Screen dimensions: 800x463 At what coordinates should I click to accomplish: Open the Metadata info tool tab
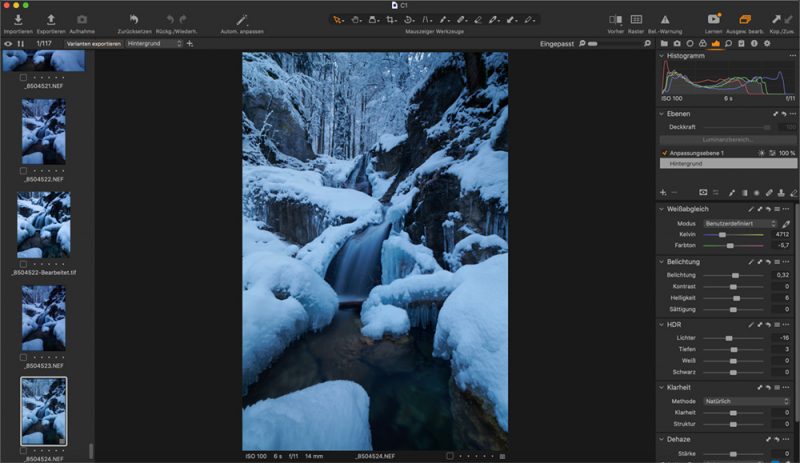(754, 44)
